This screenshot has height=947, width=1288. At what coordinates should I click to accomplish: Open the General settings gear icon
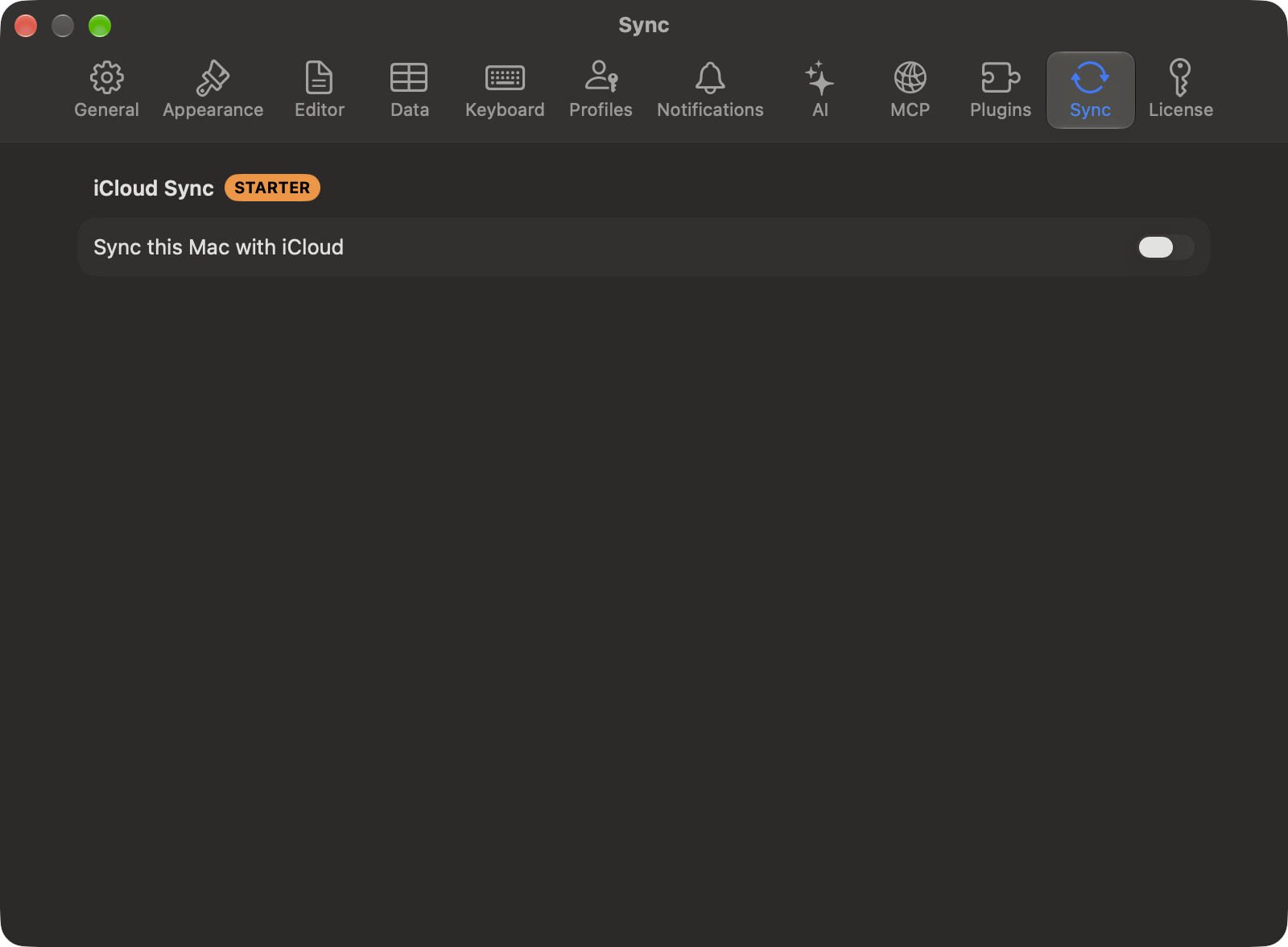click(106, 78)
